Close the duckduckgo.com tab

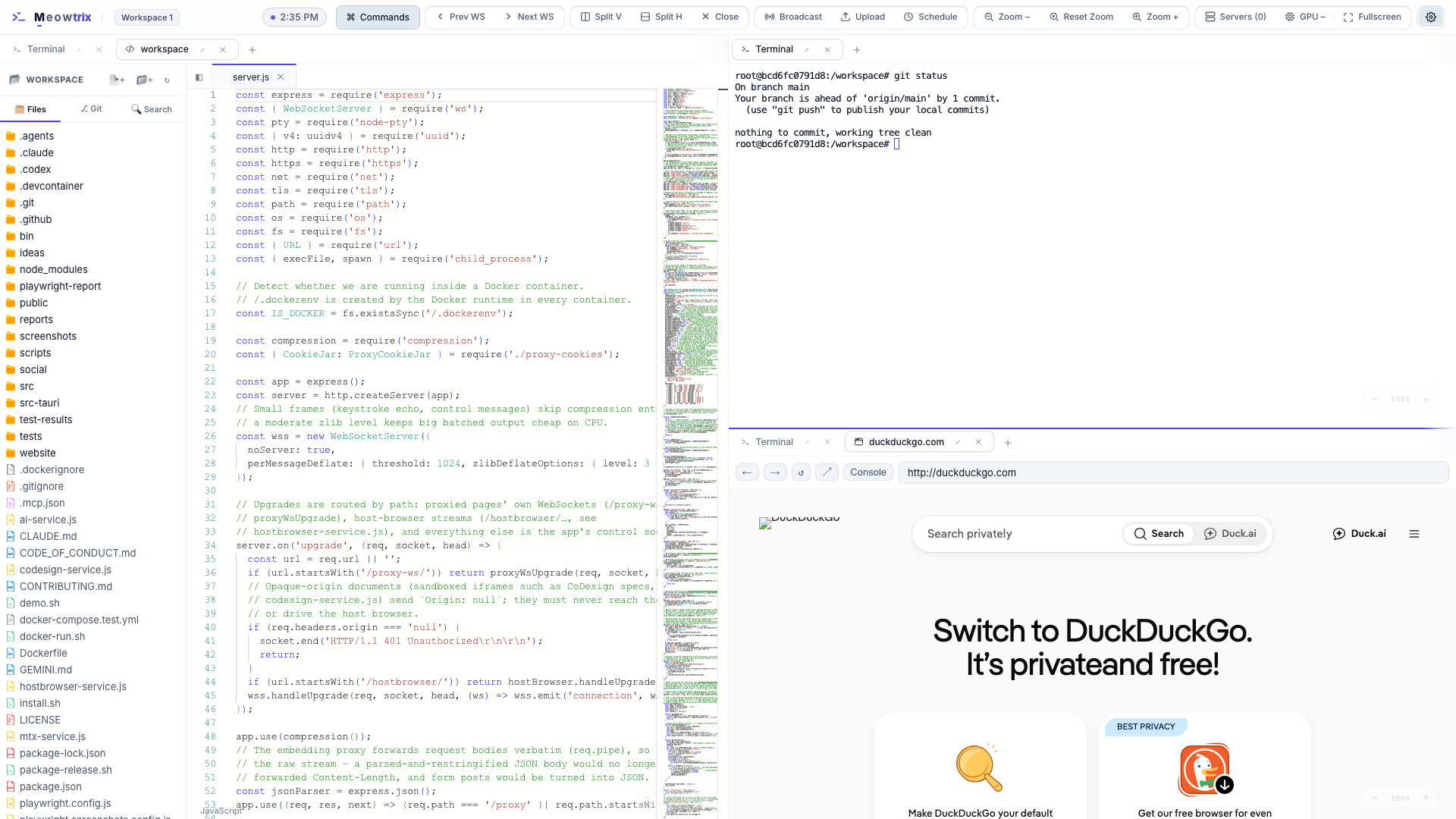pos(978,442)
